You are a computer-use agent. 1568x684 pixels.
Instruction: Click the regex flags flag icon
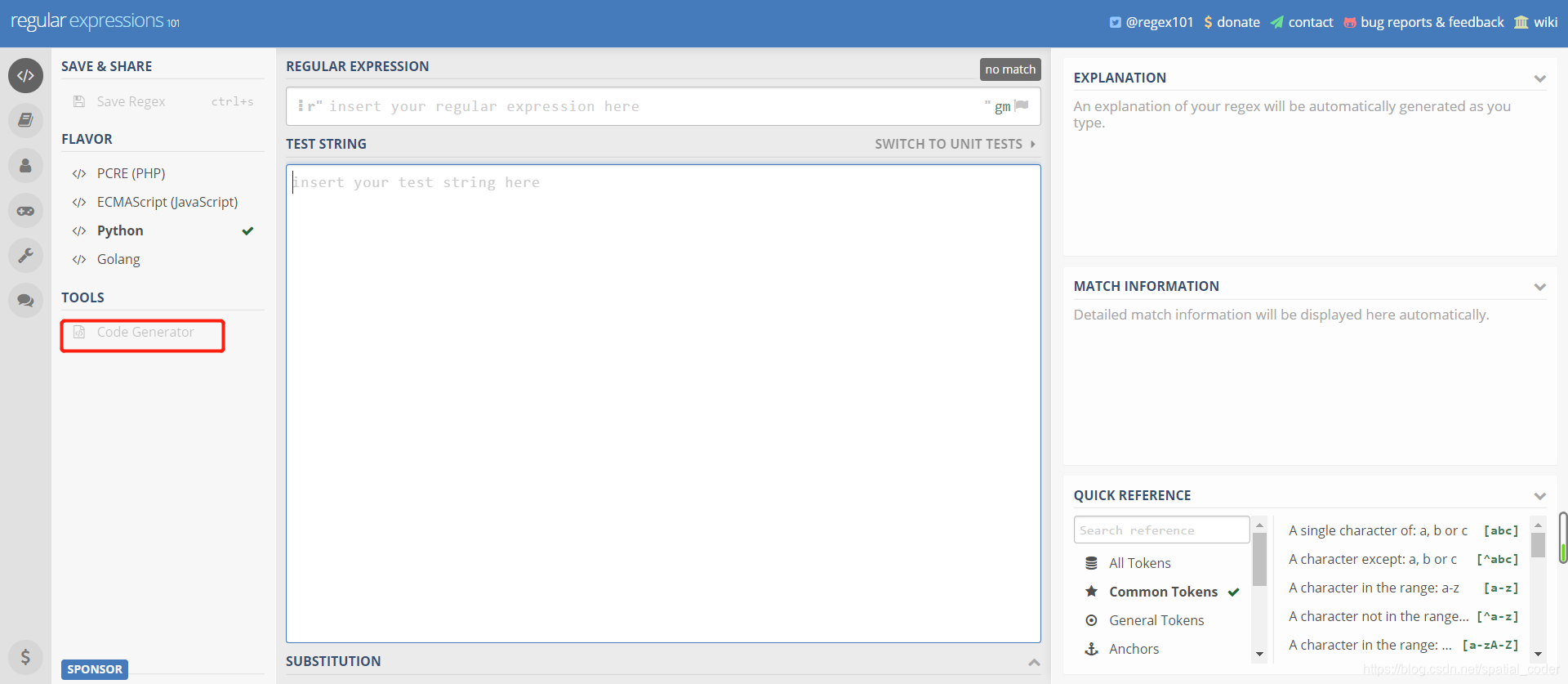tap(1021, 105)
